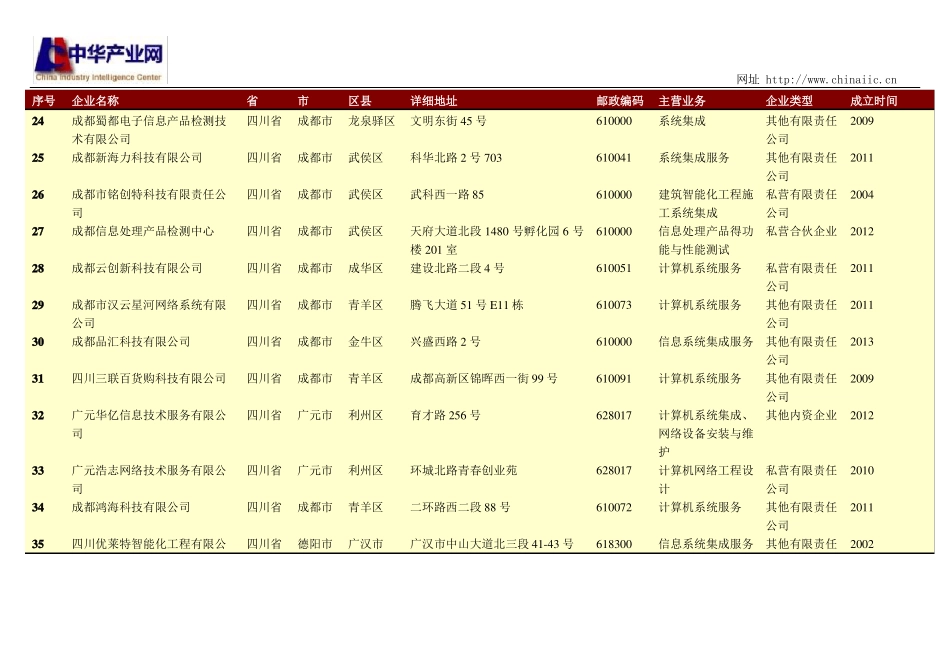Click business 计算机网络工程设计
950x672 pixels.
pos(706,479)
